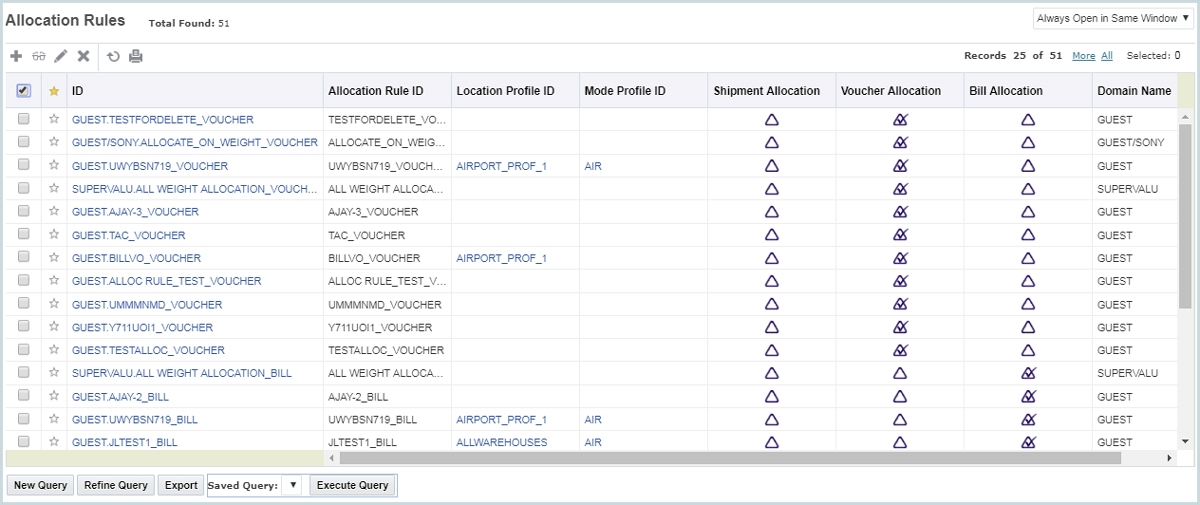This screenshot has width=1200, height=505.
Task: Click the edit pencil icon
Action: (61, 56)
